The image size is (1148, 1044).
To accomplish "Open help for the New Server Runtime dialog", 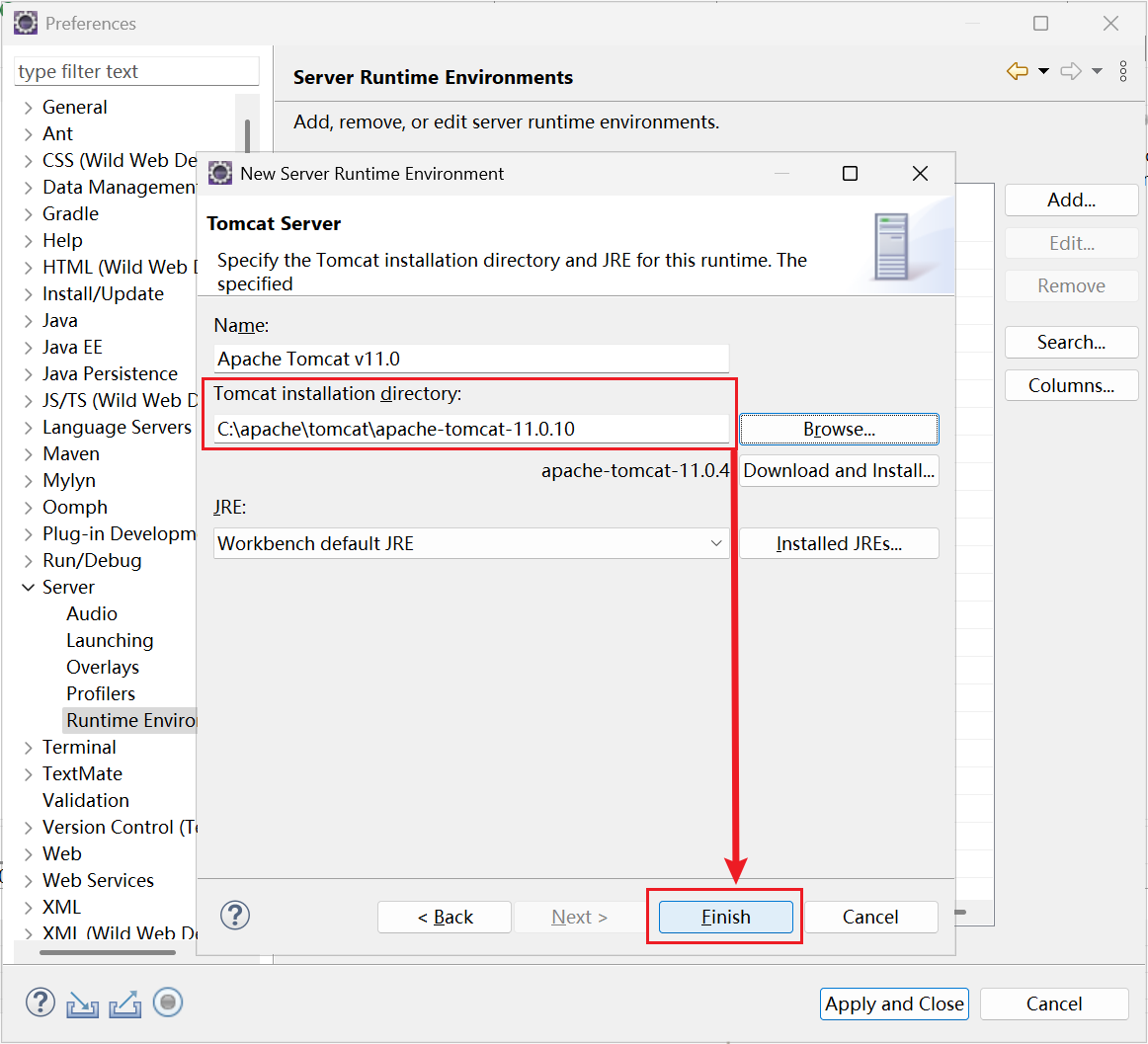I will coord(235,916).
